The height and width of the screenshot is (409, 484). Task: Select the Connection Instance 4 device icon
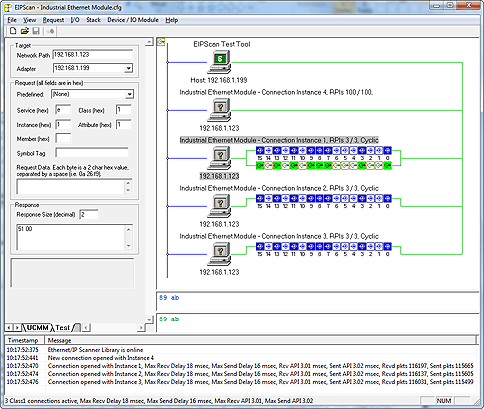(219, 111)
